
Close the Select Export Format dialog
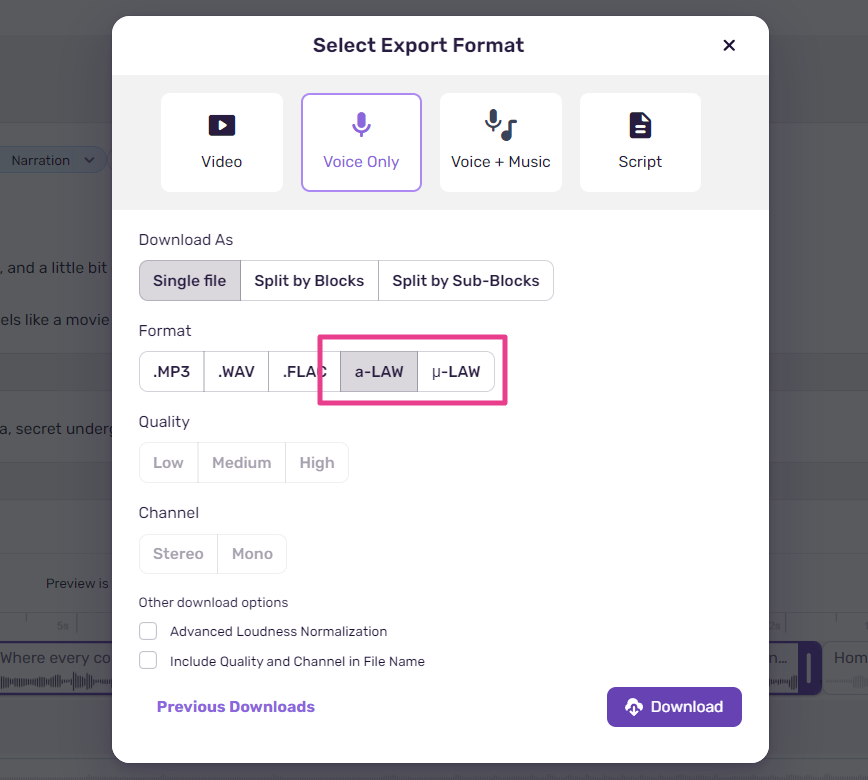pyautogui.click(x=729, y=45)
